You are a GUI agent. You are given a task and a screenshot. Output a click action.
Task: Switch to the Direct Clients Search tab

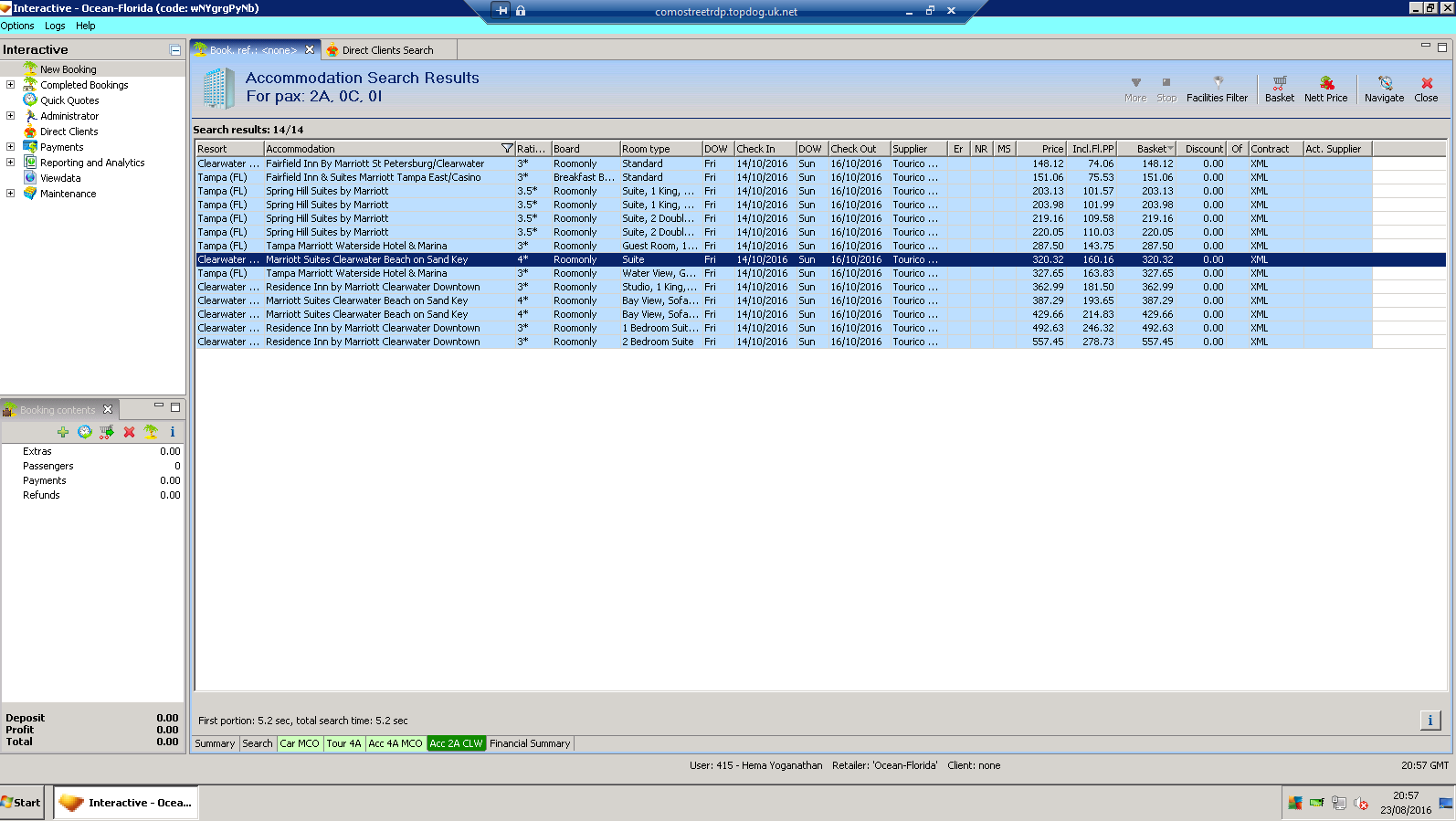pos(387,50)
